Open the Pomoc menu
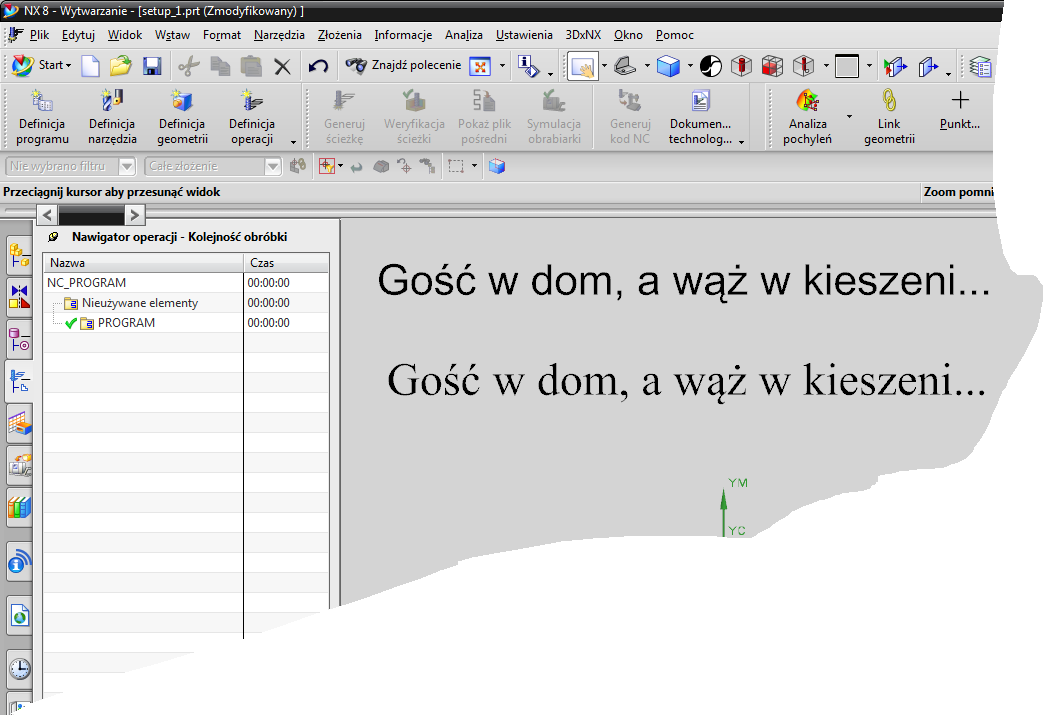The image size is (1044, 720). coord(674,35)
